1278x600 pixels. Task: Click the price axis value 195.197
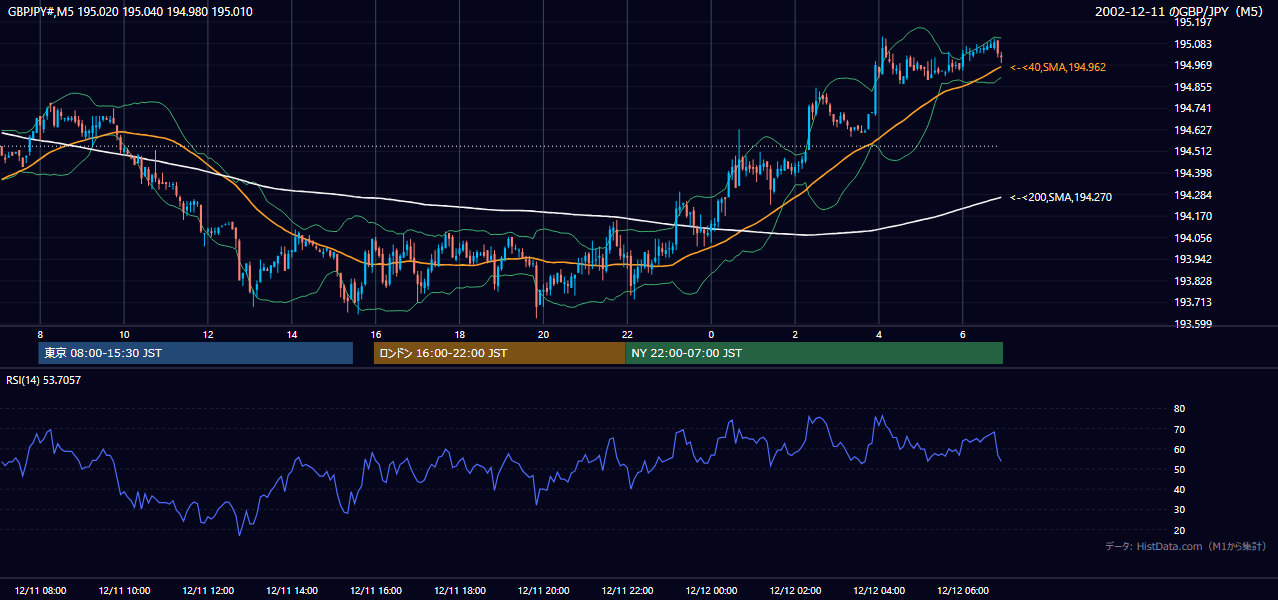click(1192, 22)
